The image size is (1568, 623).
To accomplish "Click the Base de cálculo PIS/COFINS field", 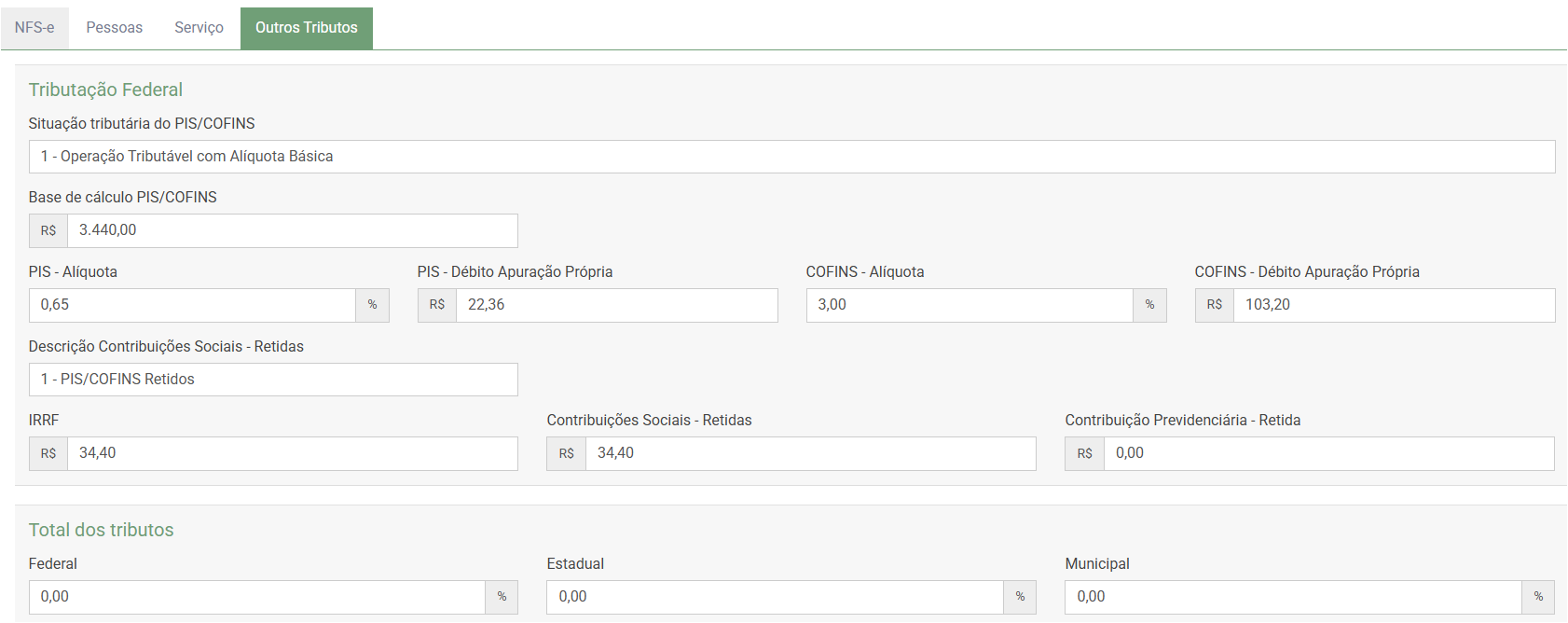I will pos(291,230).
